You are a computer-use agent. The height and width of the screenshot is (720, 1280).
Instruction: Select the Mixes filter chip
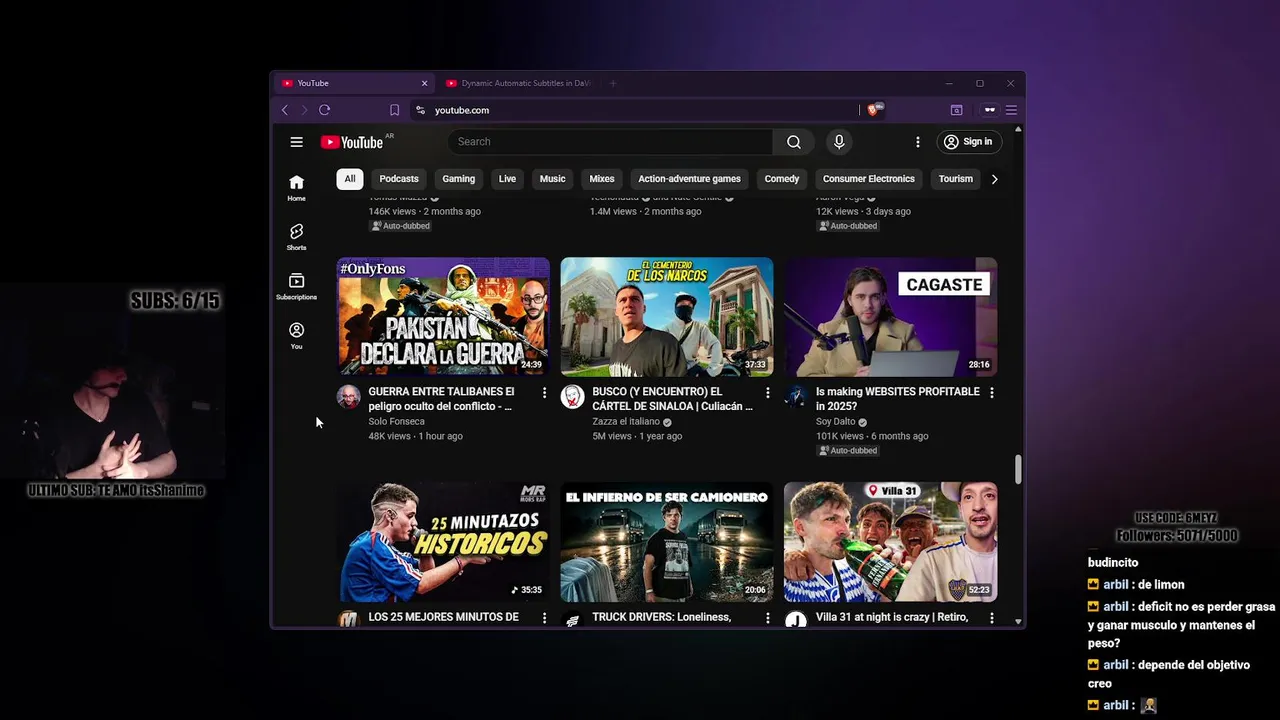tap(602, 179)
